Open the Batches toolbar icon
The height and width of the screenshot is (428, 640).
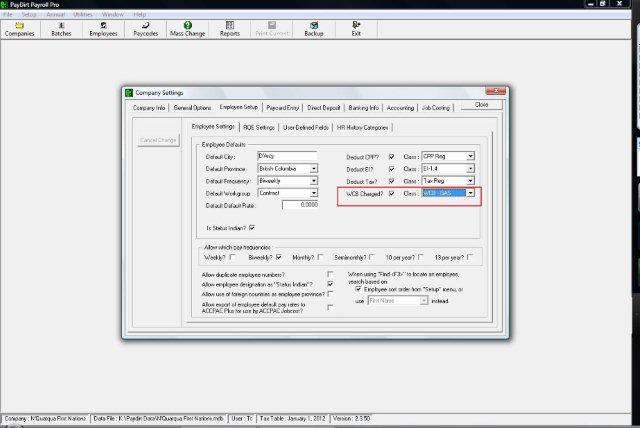pos(63,29)
